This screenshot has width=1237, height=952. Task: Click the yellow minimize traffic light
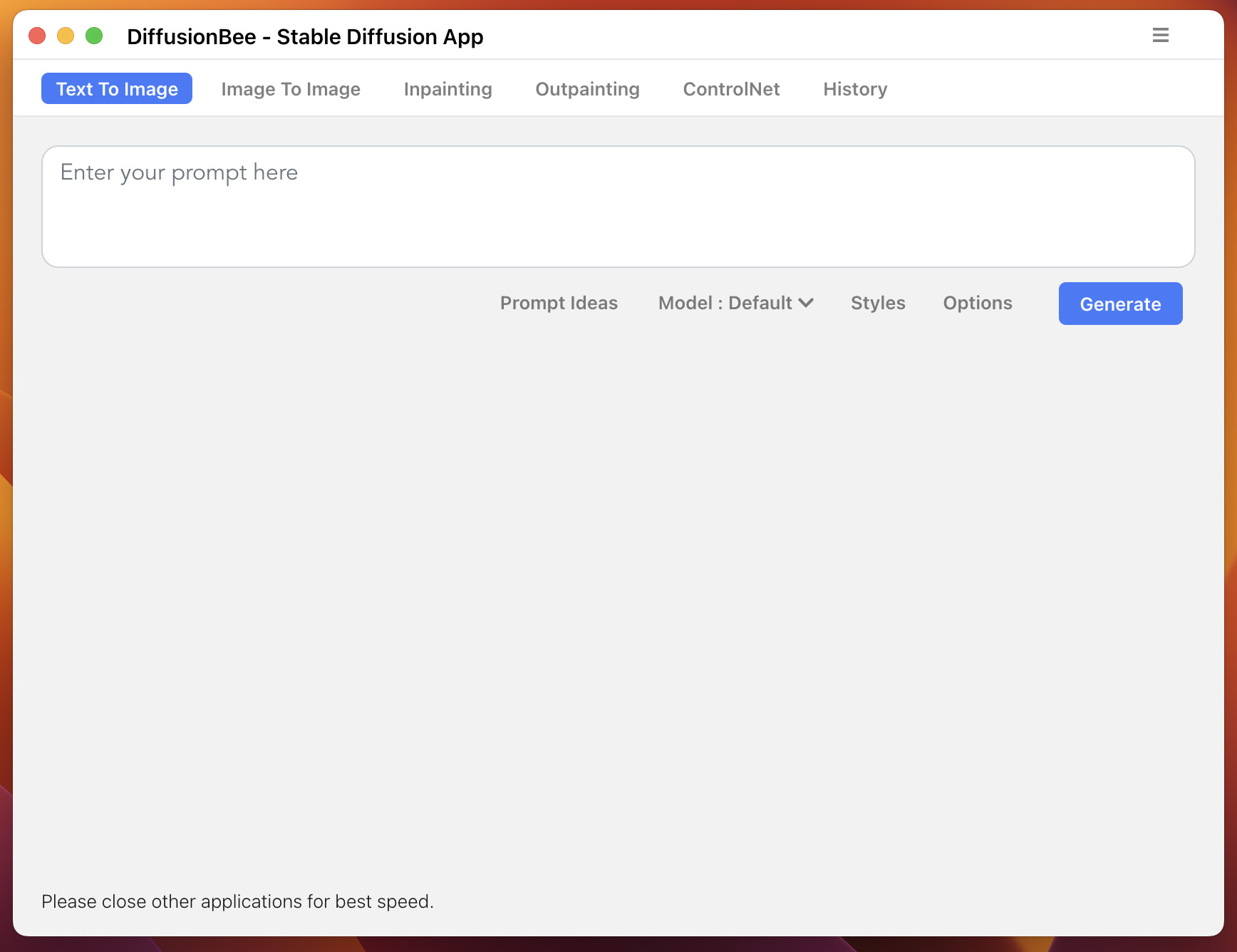tap(65, 35)
